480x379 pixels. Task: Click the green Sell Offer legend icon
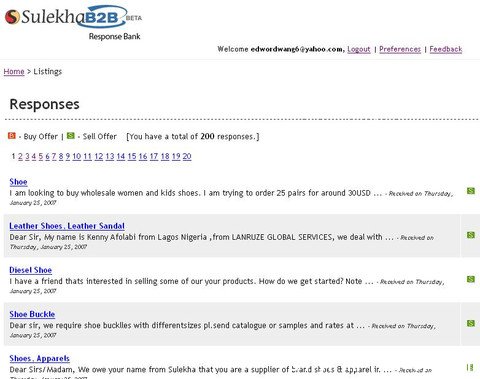[x=71, y=136]
